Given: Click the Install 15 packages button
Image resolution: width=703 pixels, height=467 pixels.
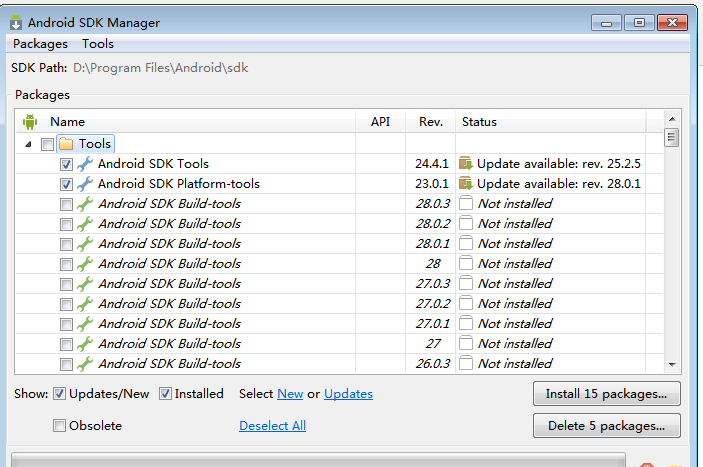Looking at the screenshot, I should click(607, 393).
